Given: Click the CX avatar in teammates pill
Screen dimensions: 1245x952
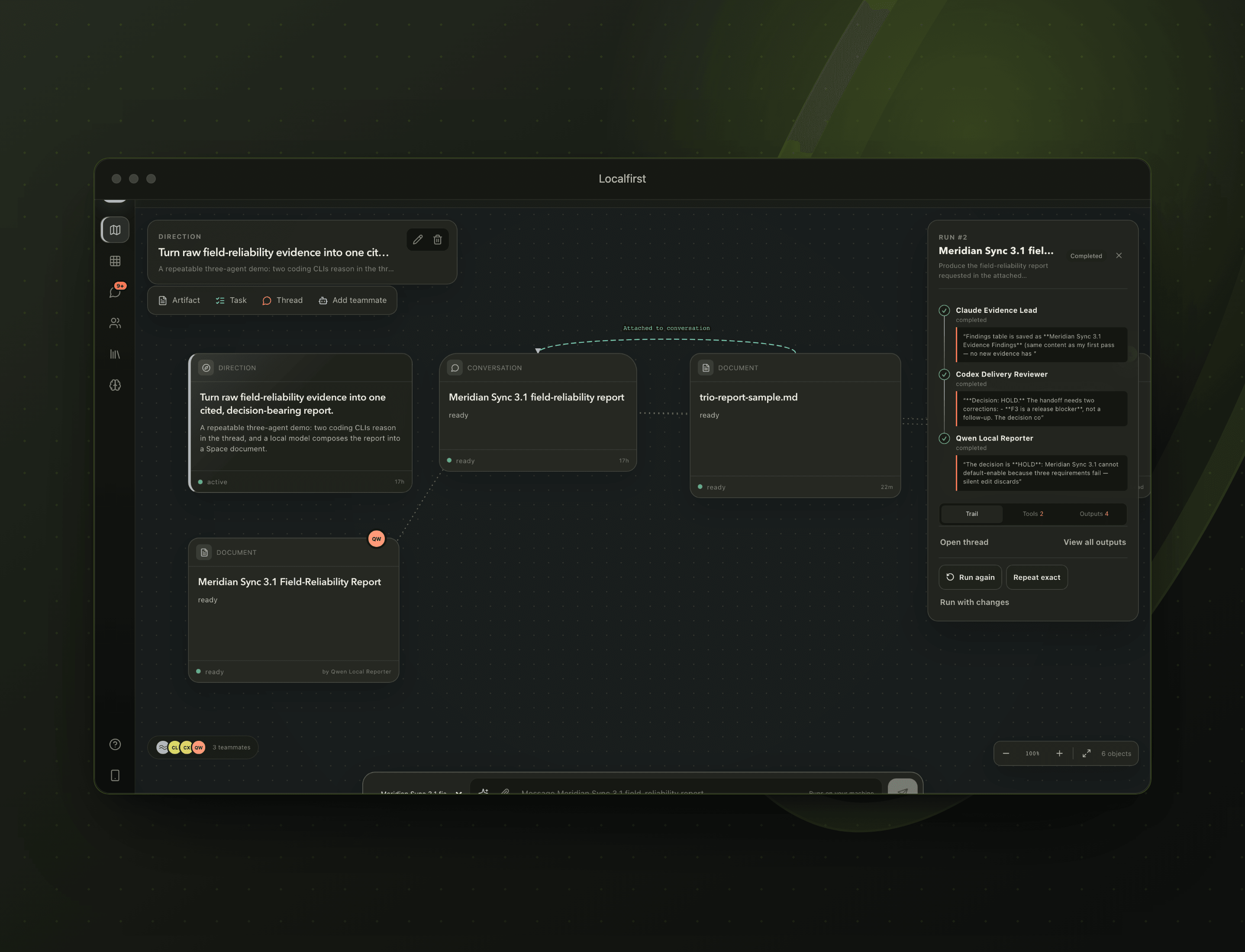Looking at the screenshot, I should pos(187,747).
